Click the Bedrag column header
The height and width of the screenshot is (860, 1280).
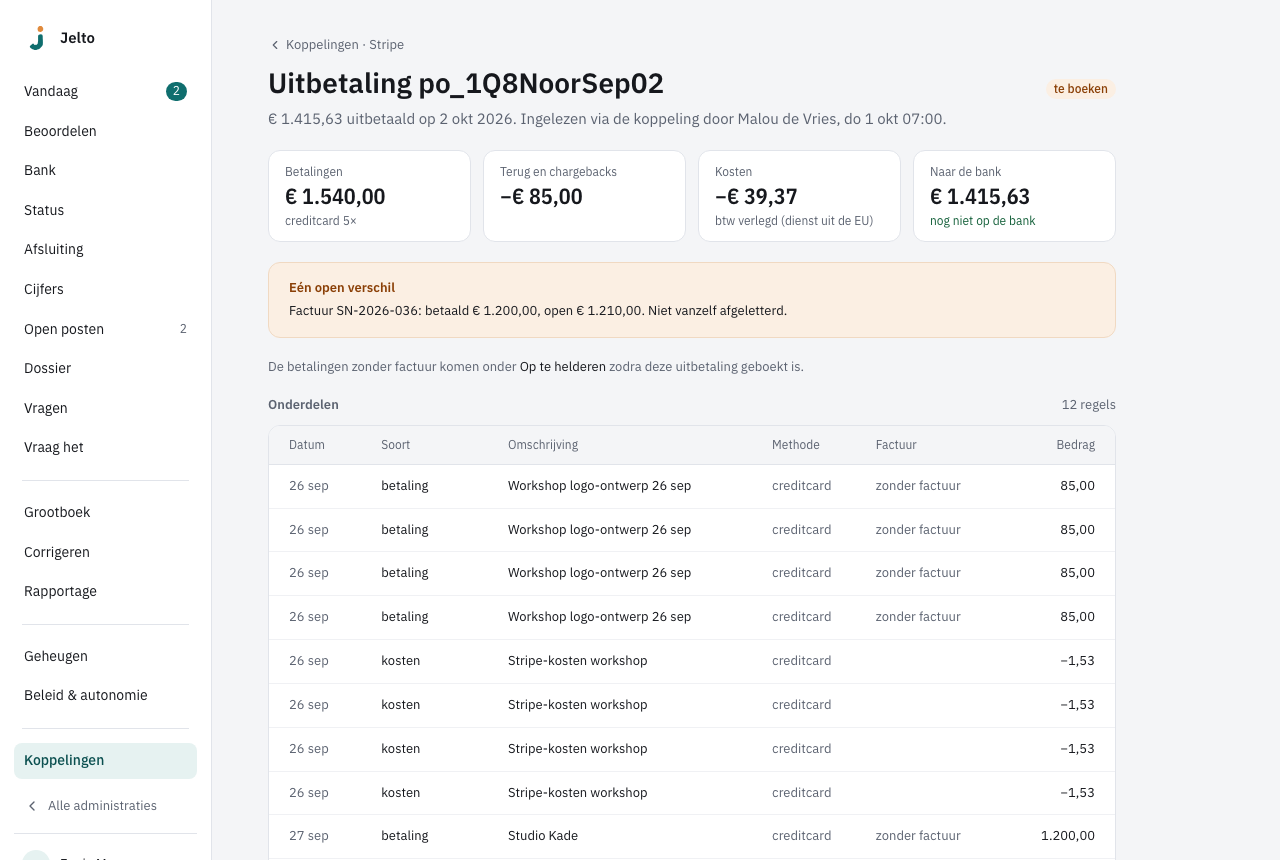tap(1076, 445)
